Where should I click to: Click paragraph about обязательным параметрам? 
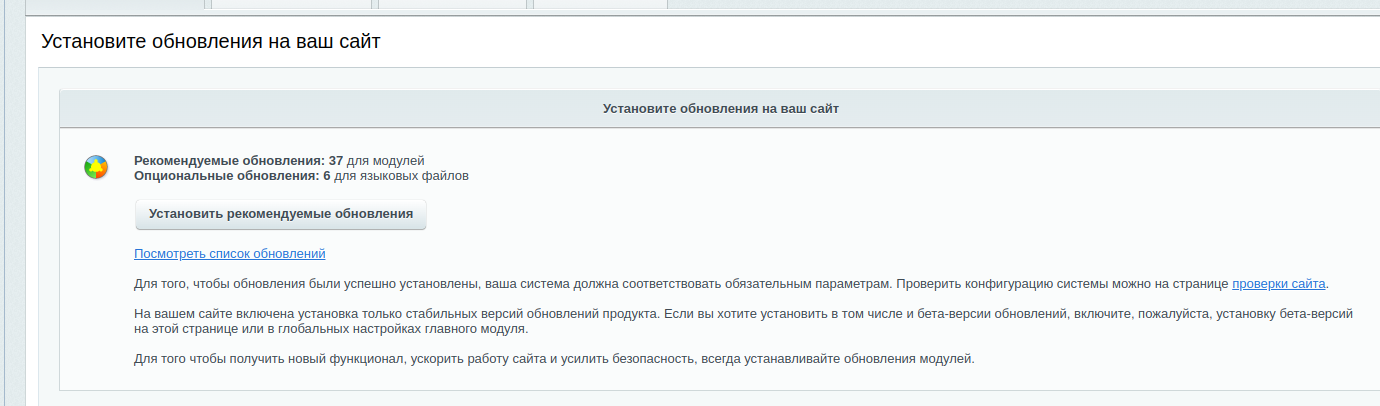(x=731, y=284)
